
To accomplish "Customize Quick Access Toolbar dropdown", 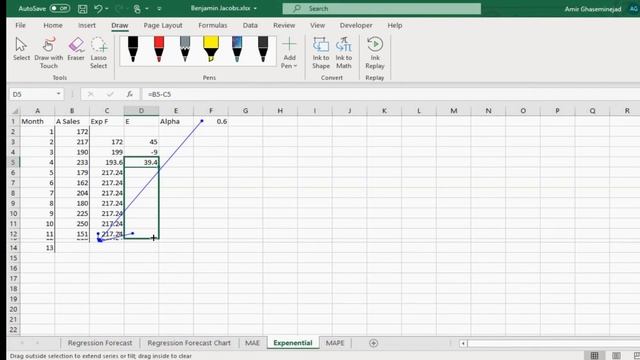I will (x=159, y=9).
